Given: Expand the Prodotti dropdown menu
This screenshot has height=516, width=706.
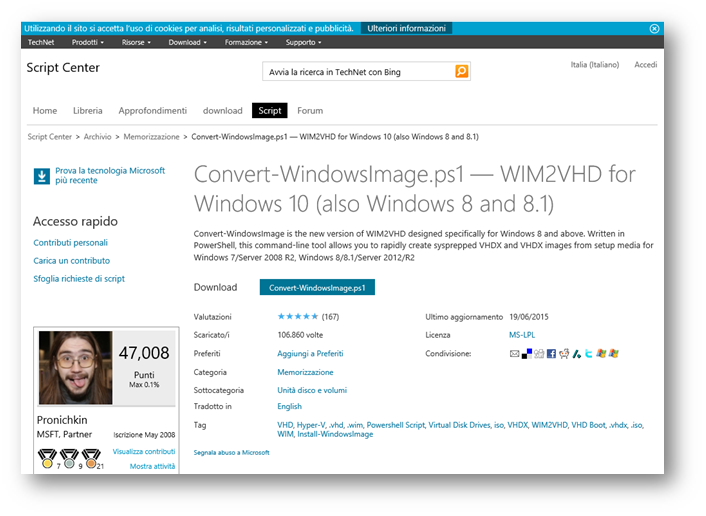Looking at the screenshot, I should click(88, 42).
